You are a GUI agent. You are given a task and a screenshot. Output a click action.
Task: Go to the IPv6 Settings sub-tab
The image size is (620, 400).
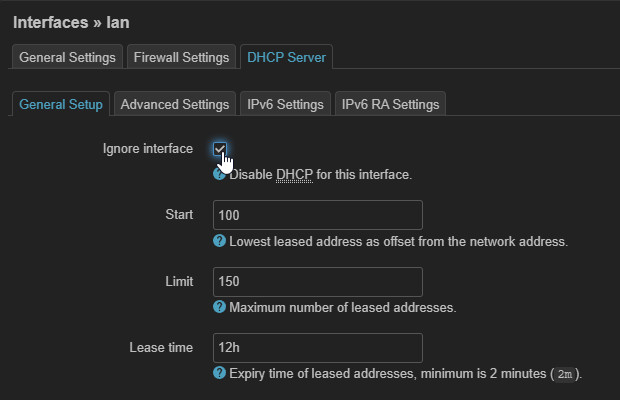click(x=285, y=104)
